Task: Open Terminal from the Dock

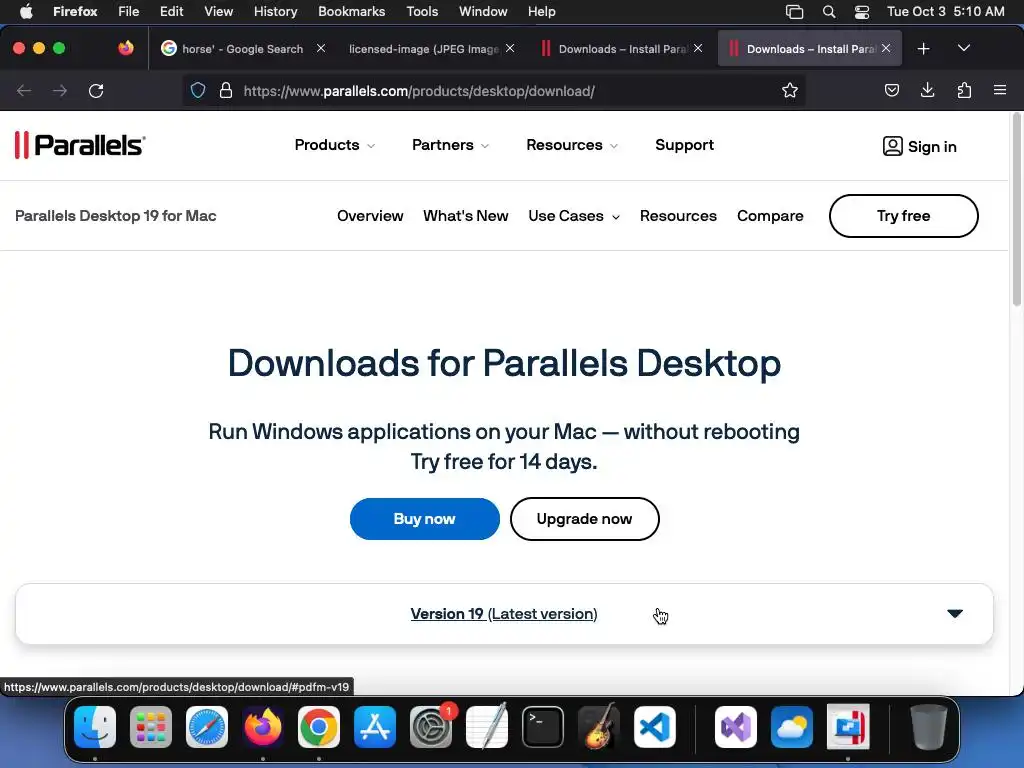Action: click(543, 727)
